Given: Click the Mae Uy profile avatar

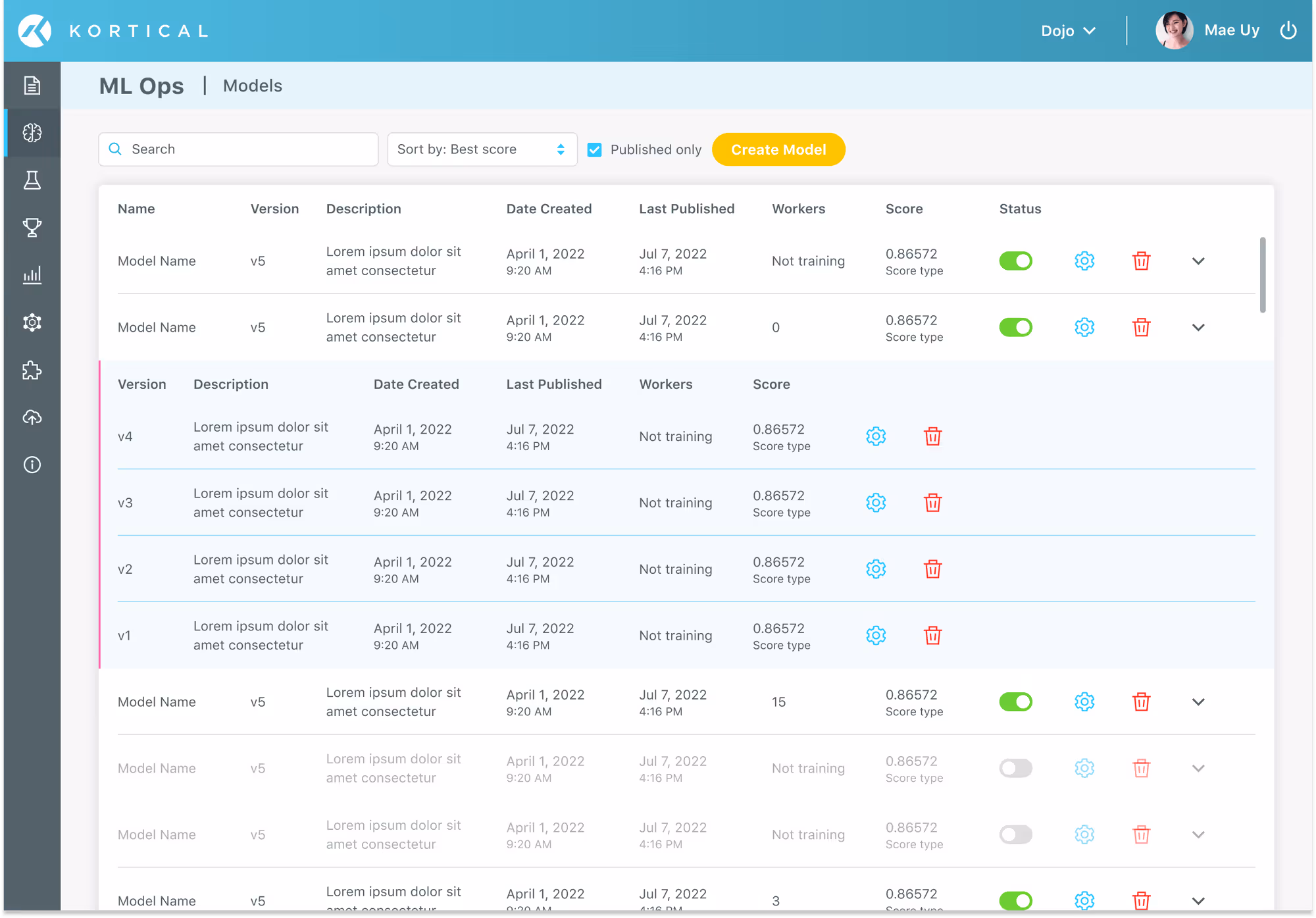Looking at the screenshot, I should (1174, 31).
